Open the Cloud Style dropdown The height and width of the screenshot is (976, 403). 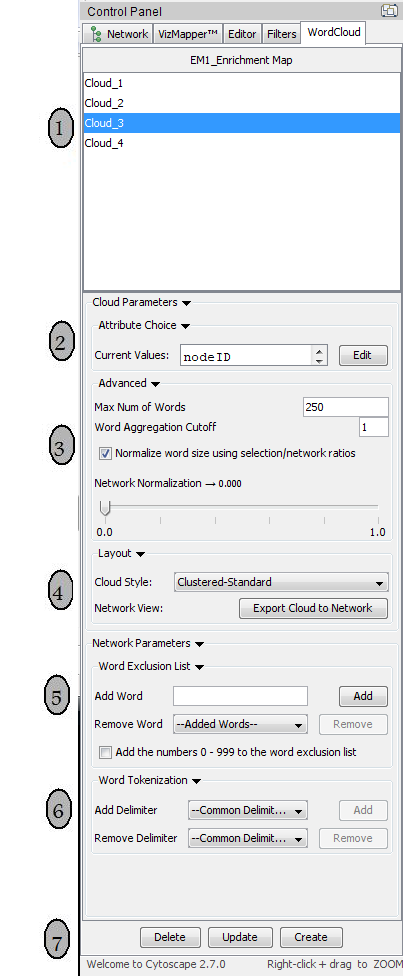(281, 583)
